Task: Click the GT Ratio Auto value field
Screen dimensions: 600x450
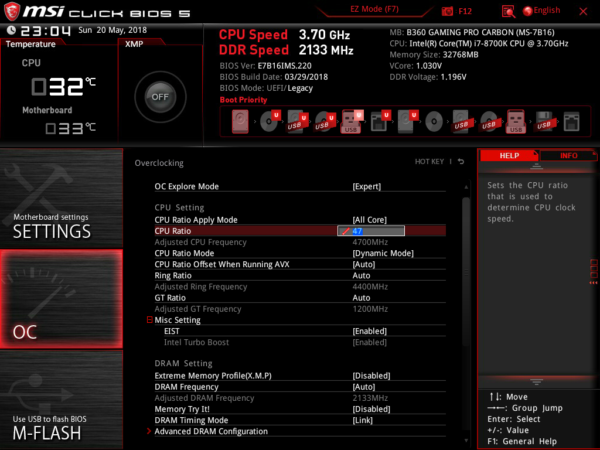Action: click(361, 298)
